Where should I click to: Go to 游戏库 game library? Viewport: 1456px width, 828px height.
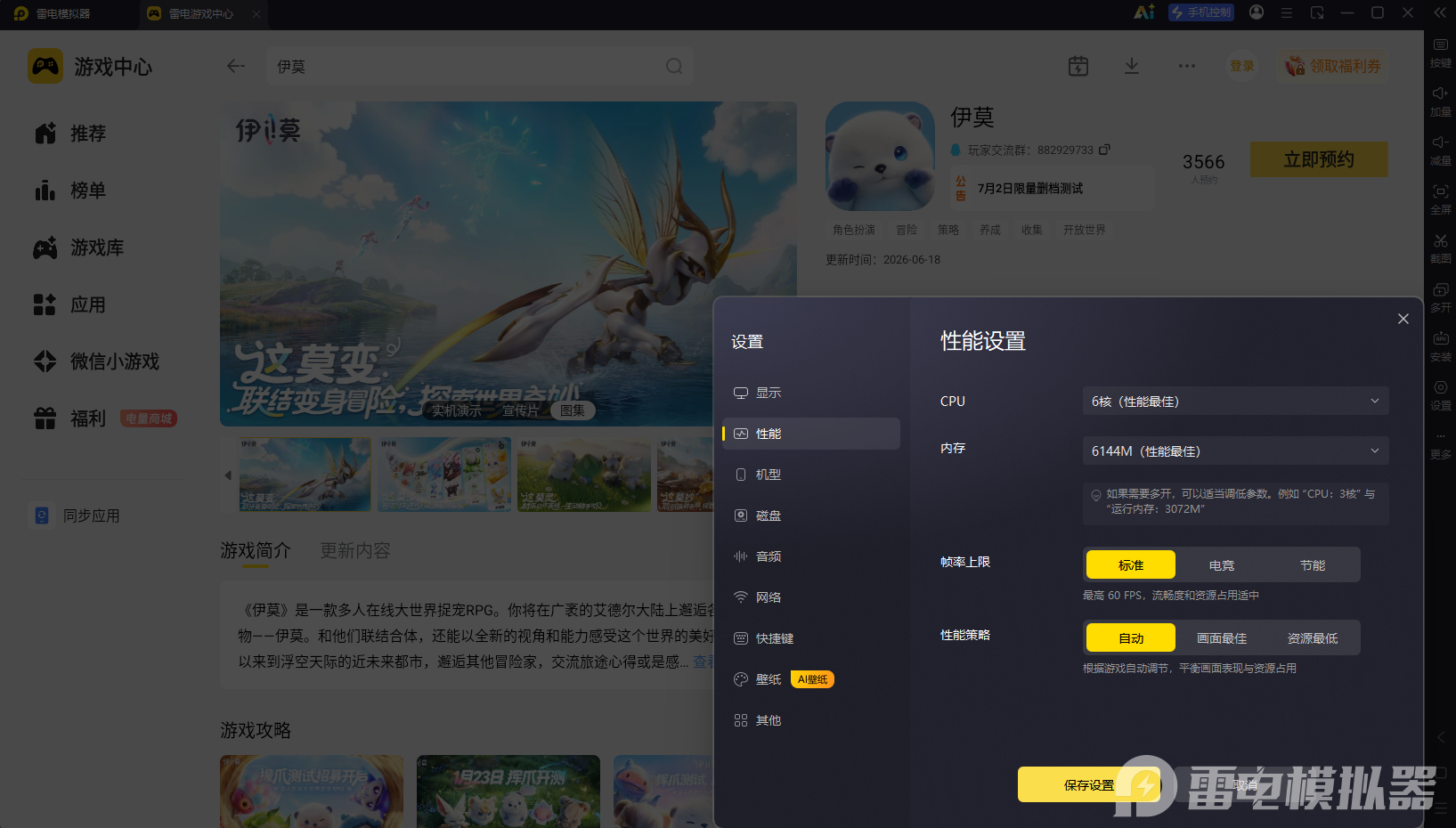[79, 248]
